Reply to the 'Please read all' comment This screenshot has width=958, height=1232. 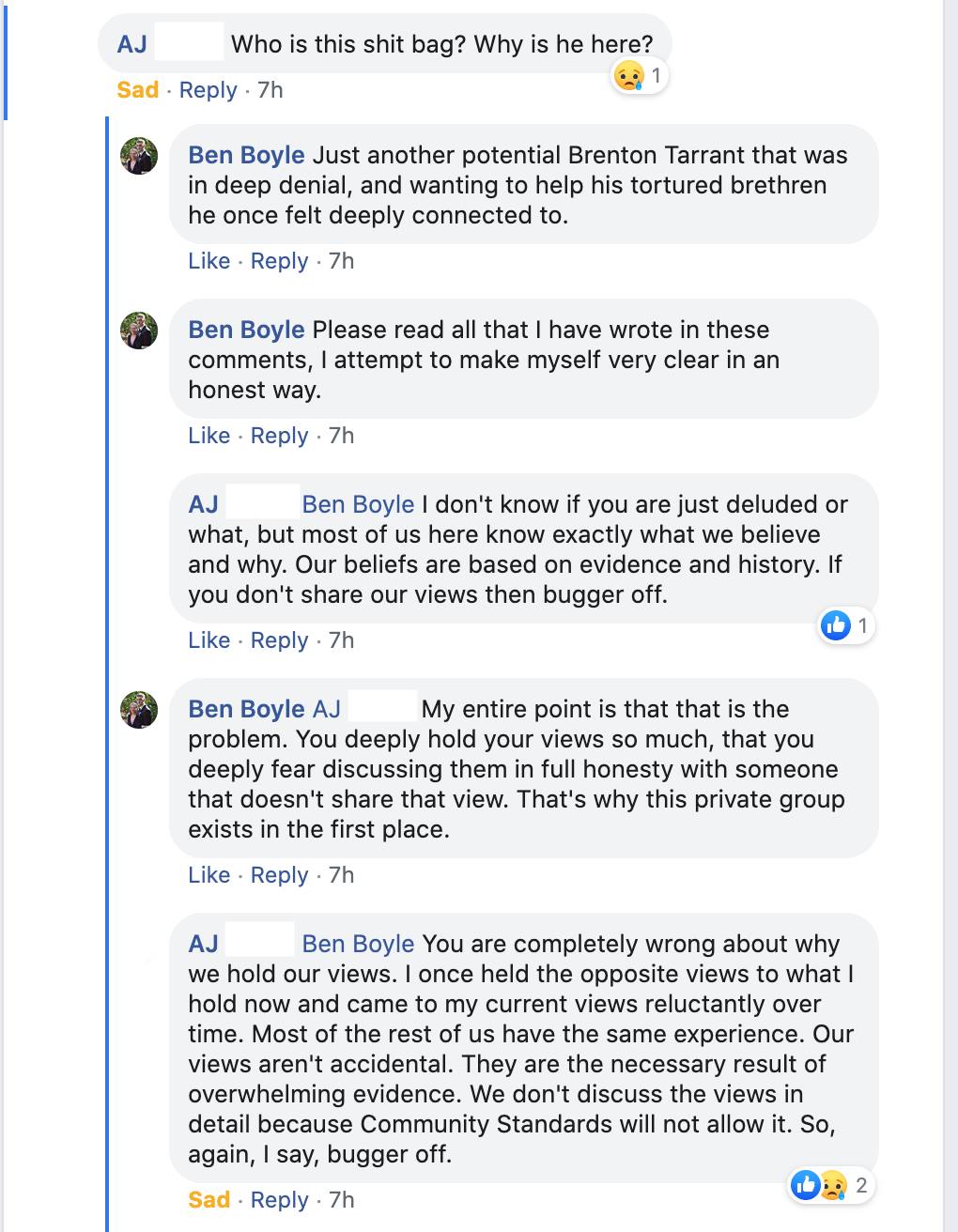pos(279,436)
